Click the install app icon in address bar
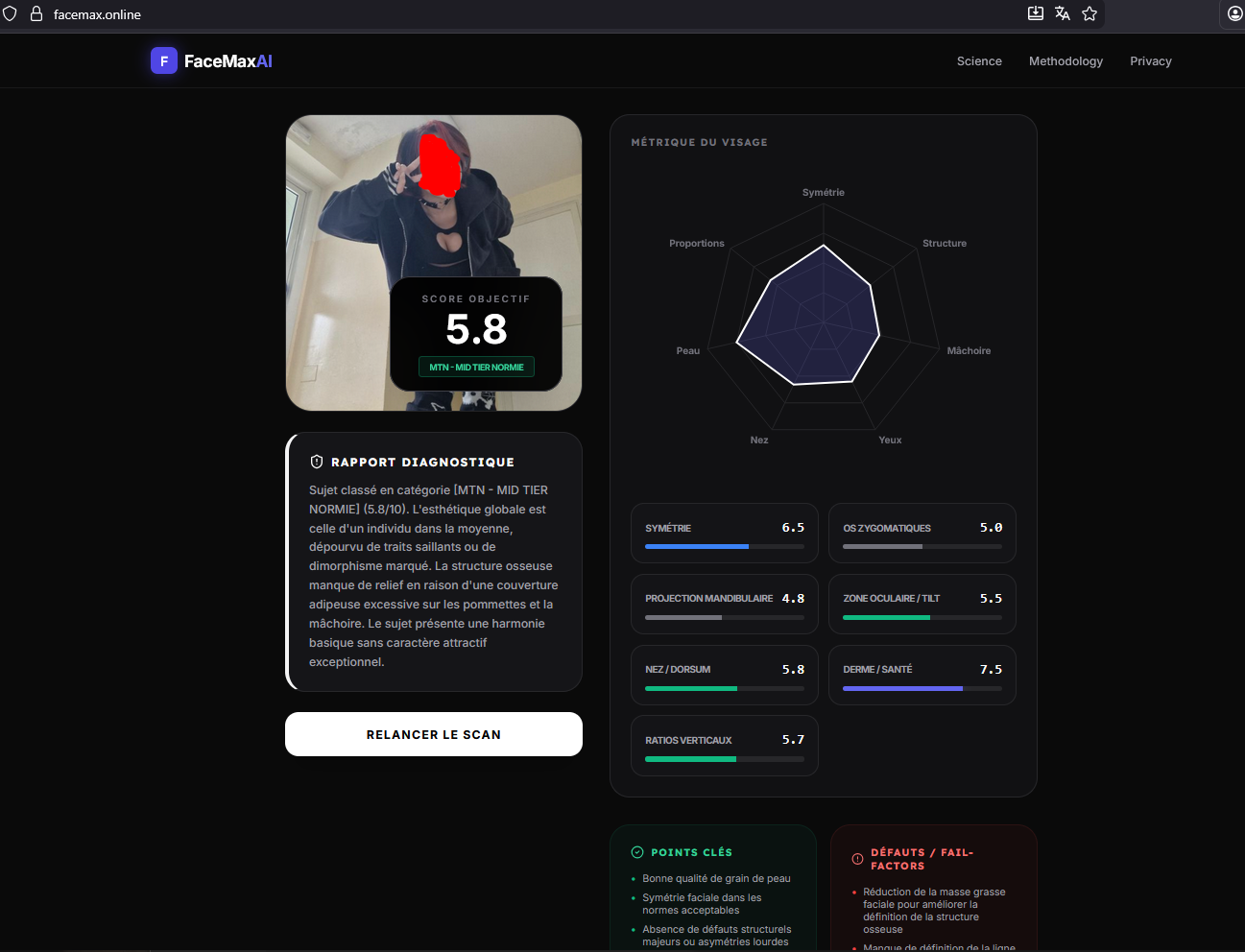Screen dimensions: 1245x952 tap(1035, 13)
